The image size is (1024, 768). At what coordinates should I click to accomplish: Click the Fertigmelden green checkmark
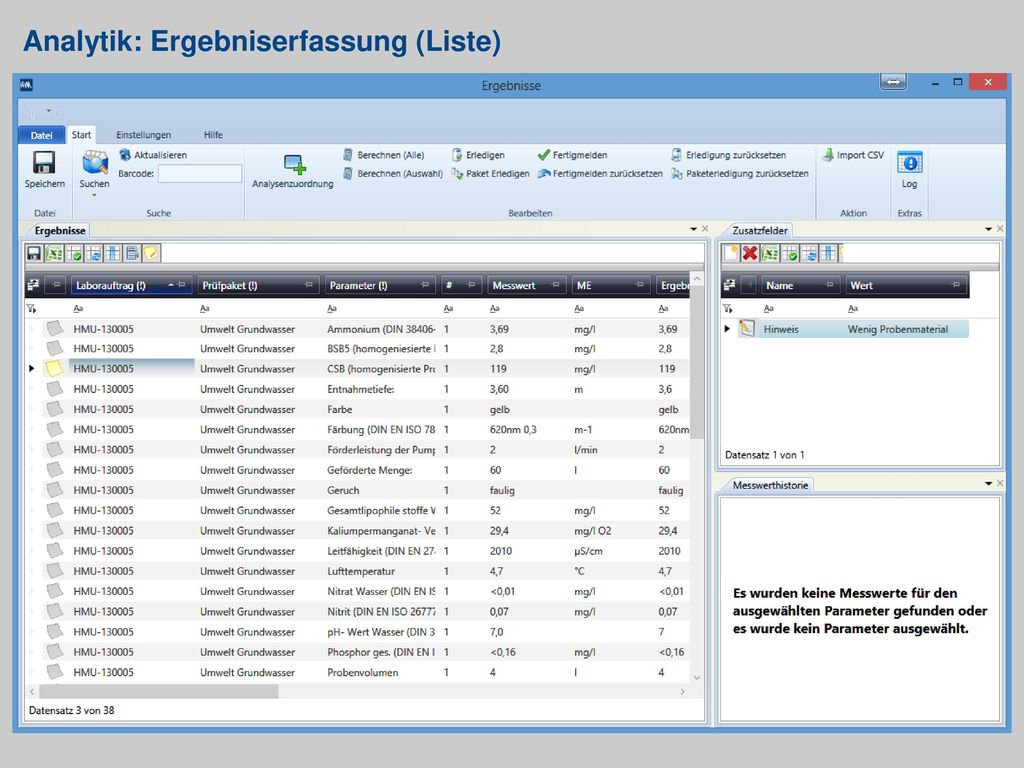click(543, 155)
